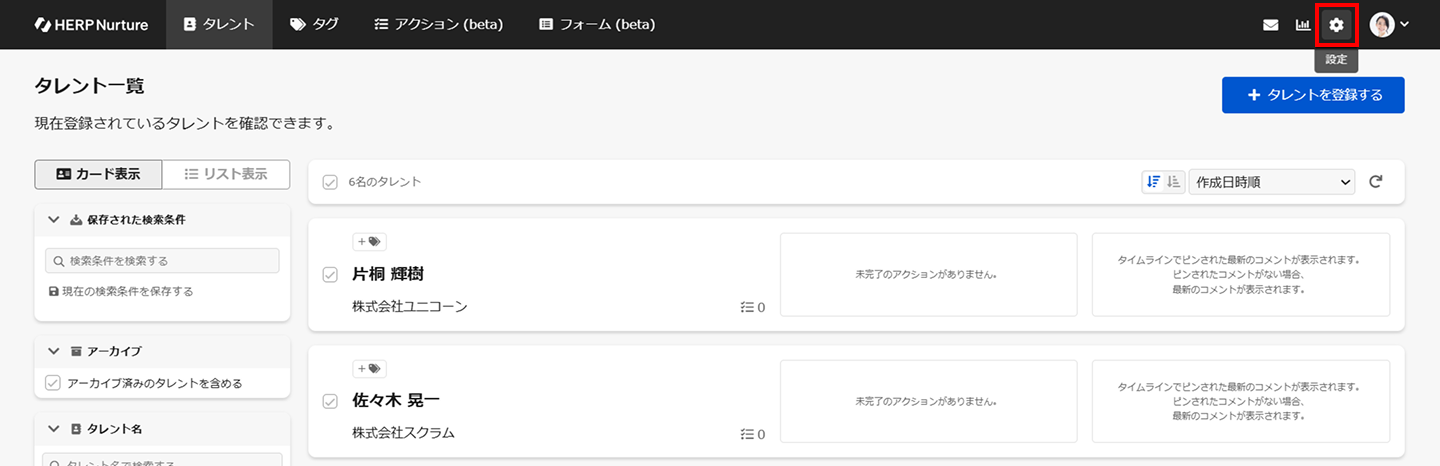This screenshot has width=1440, height=466.
Task: Switch to the タグ tab
Action: [x=314, y=25]
